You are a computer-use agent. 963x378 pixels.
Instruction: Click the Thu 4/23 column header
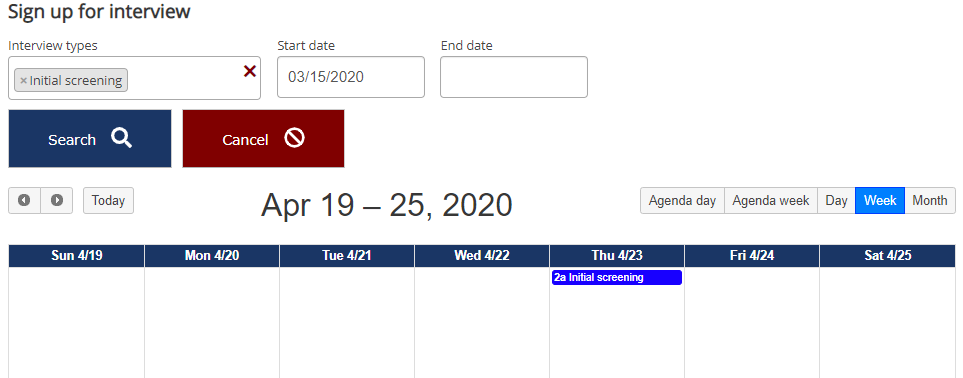tap(617, 256)
